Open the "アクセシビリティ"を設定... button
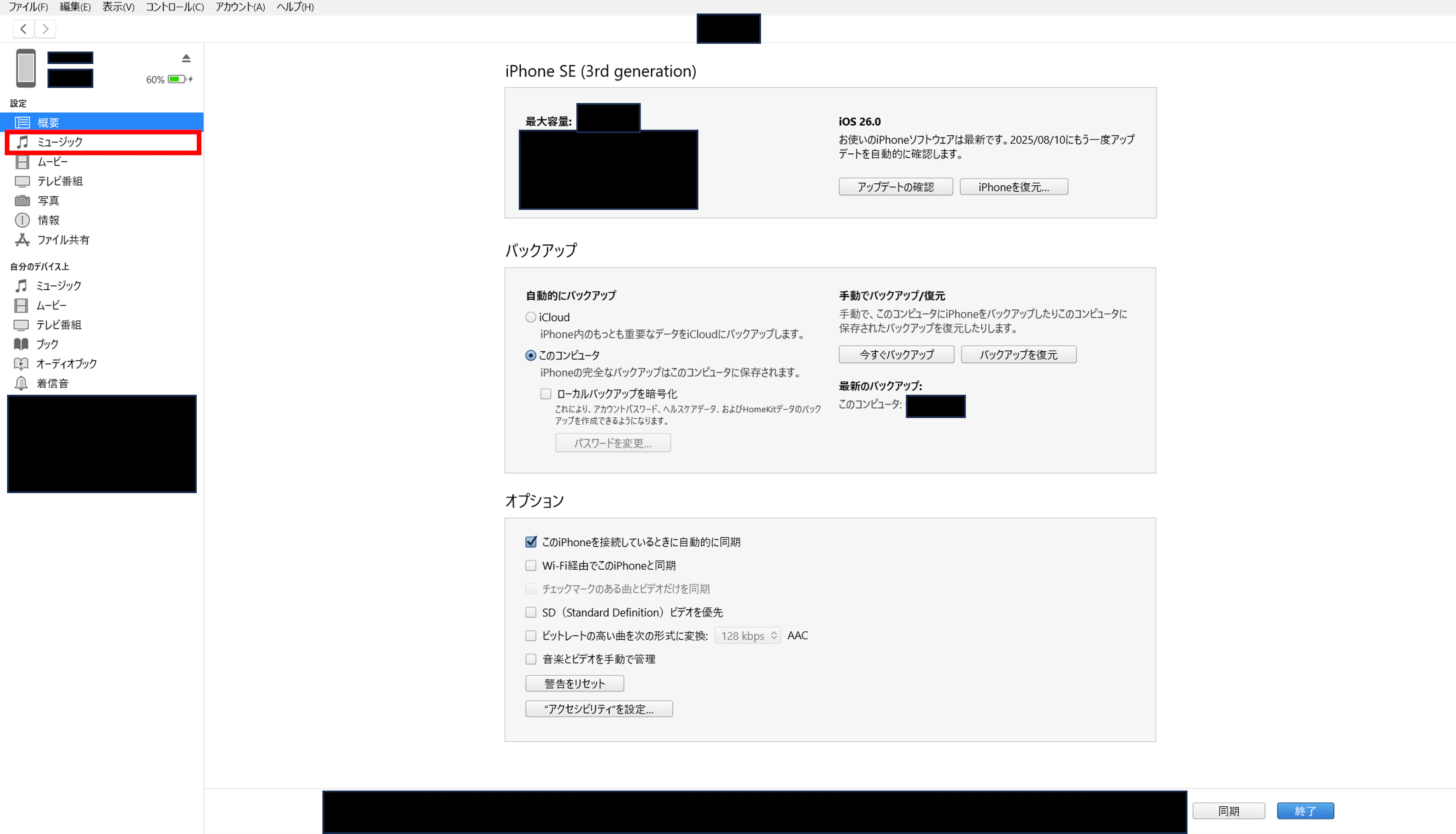The height and width of the screenshot is (834, 1456). [x=599, y=709]
